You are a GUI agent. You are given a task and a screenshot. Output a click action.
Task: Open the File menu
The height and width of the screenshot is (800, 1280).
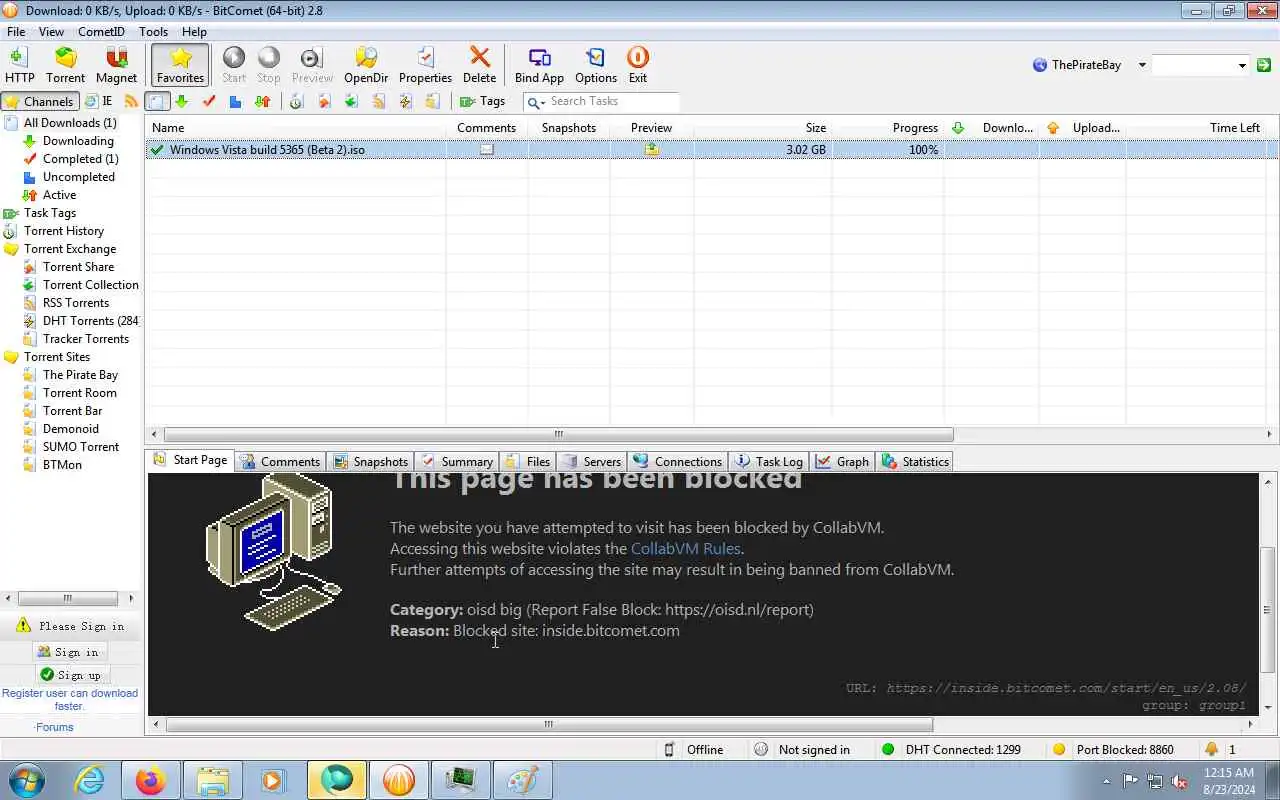(16, 32)
